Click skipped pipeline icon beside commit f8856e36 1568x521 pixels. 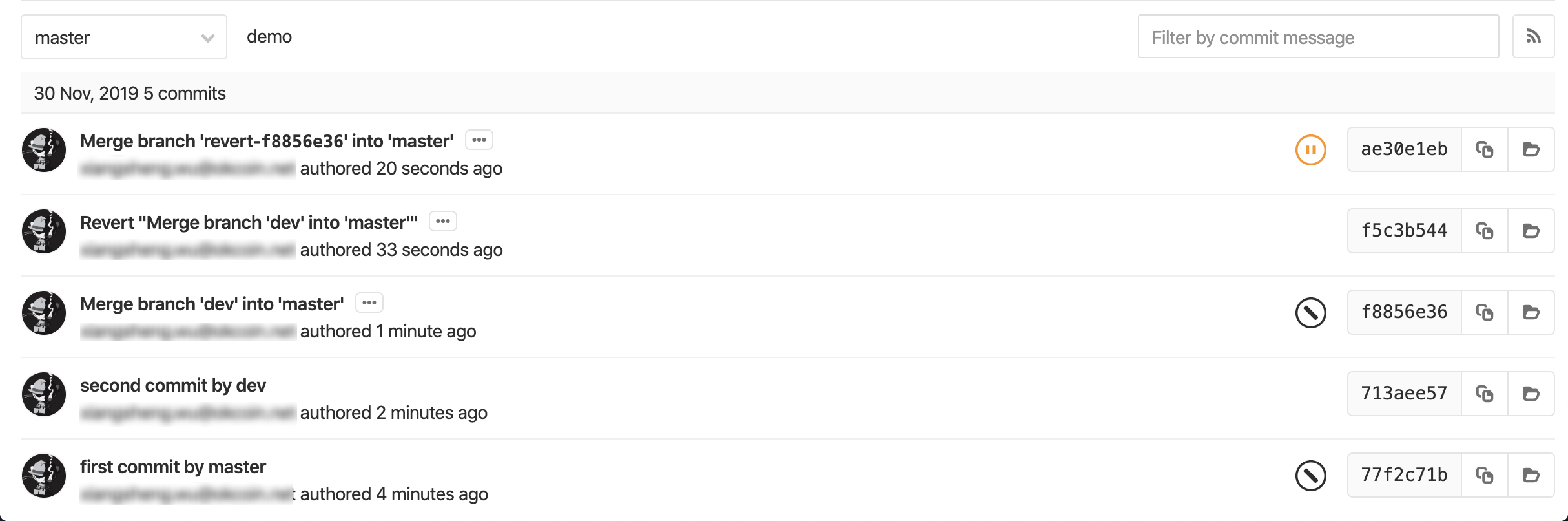(x=1311, y=312)
